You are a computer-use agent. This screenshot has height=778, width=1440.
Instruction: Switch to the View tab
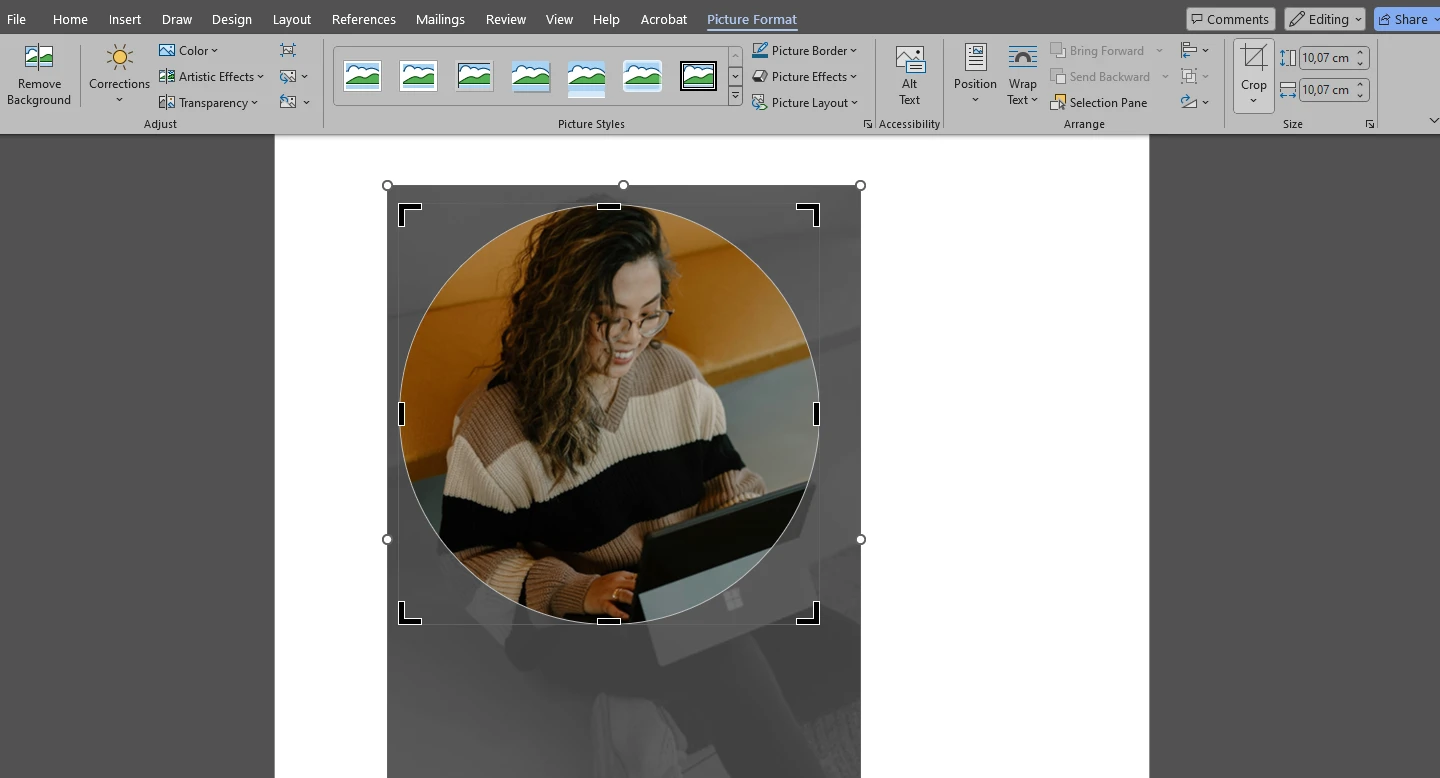point(559,19)
